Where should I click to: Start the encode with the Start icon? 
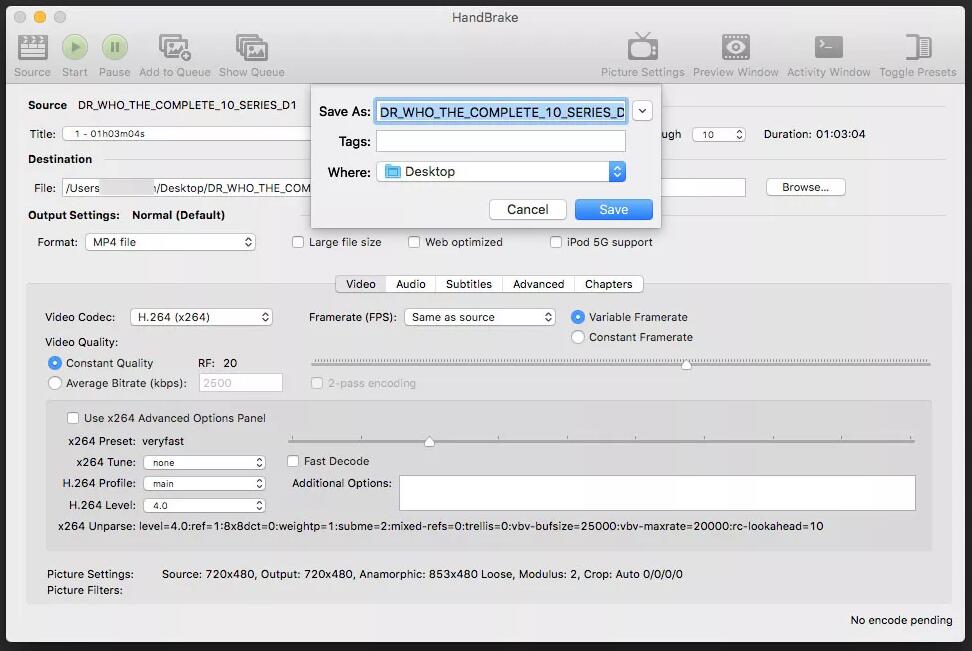[74, 48]
